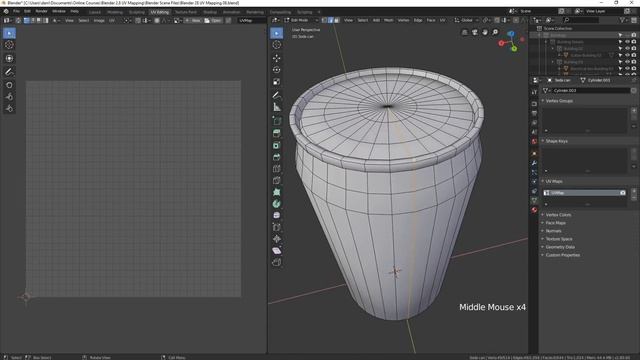Choose the Grab sculpt tool in UV editor

click(x=9, y=85)
